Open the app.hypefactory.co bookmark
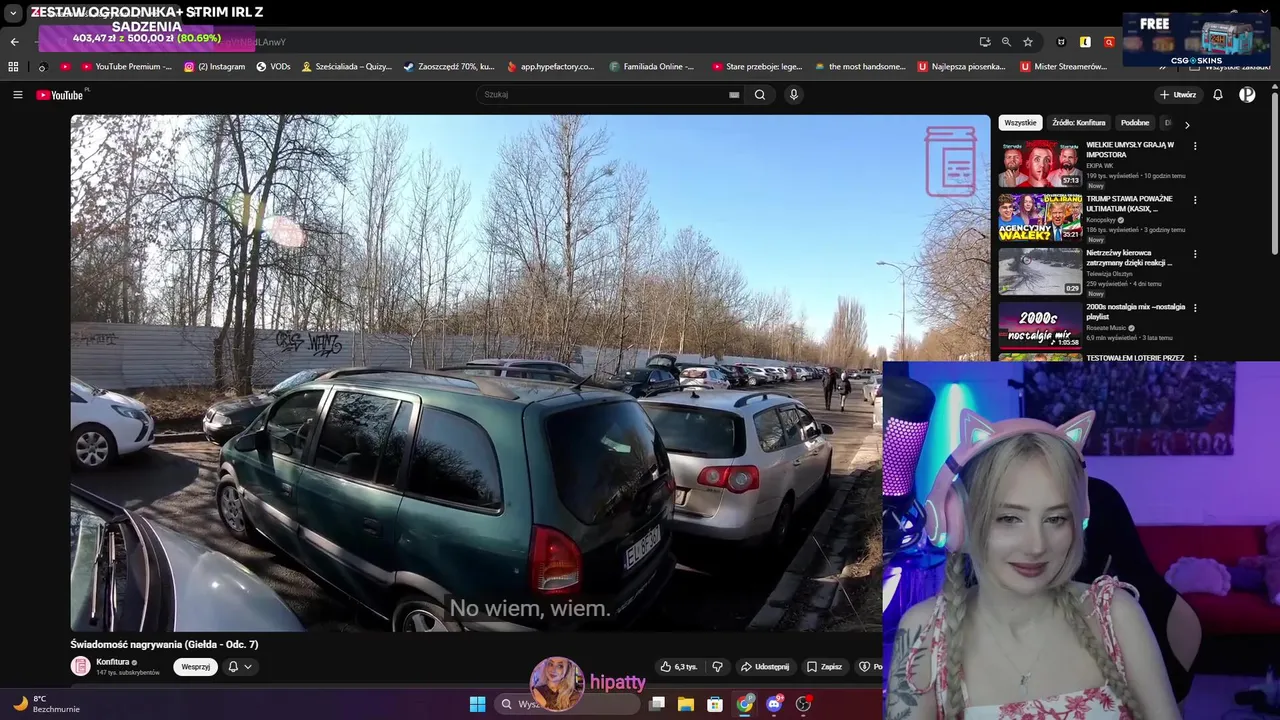 click(550, 67)
